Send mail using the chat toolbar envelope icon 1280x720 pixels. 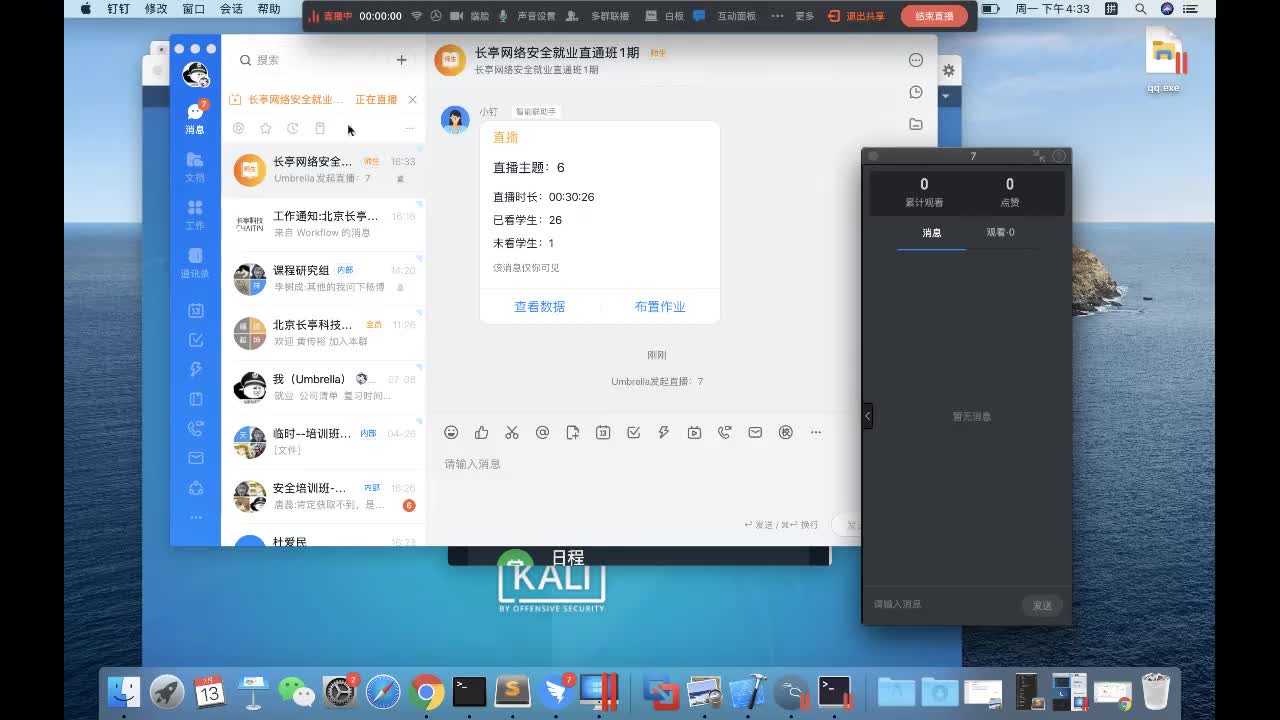point(755,432)
